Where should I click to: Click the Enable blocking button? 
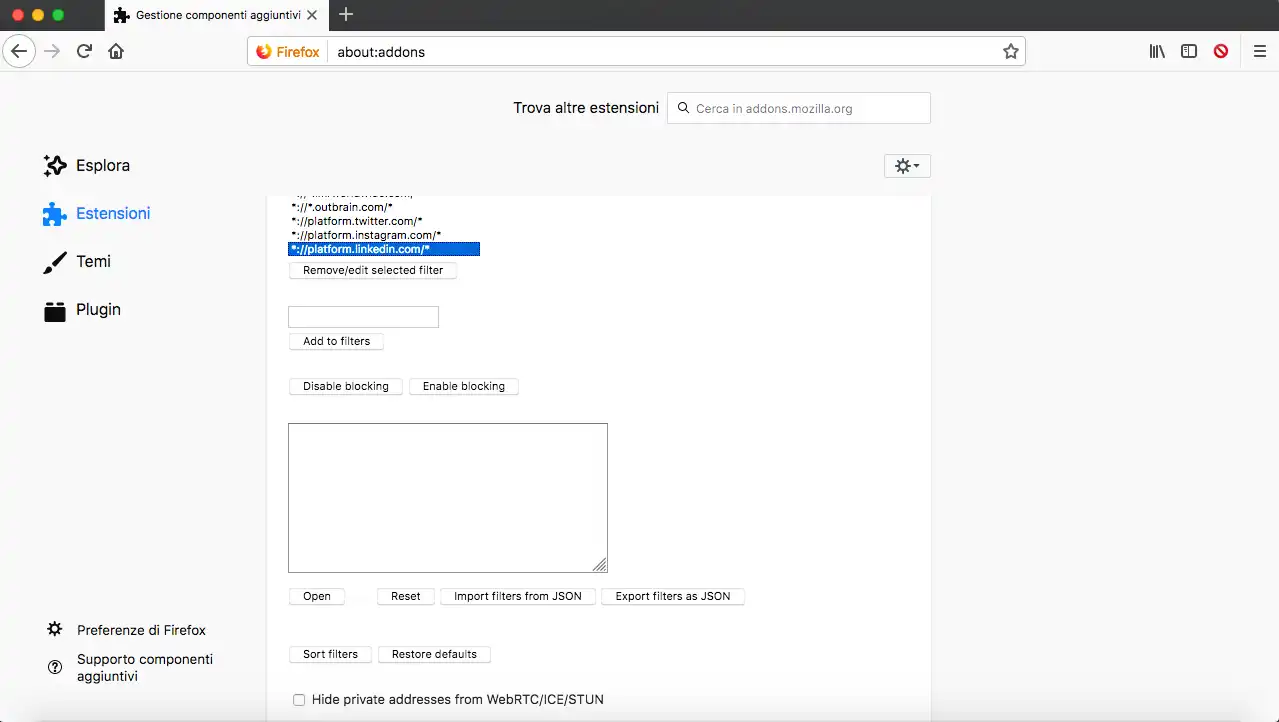point(464,386)
